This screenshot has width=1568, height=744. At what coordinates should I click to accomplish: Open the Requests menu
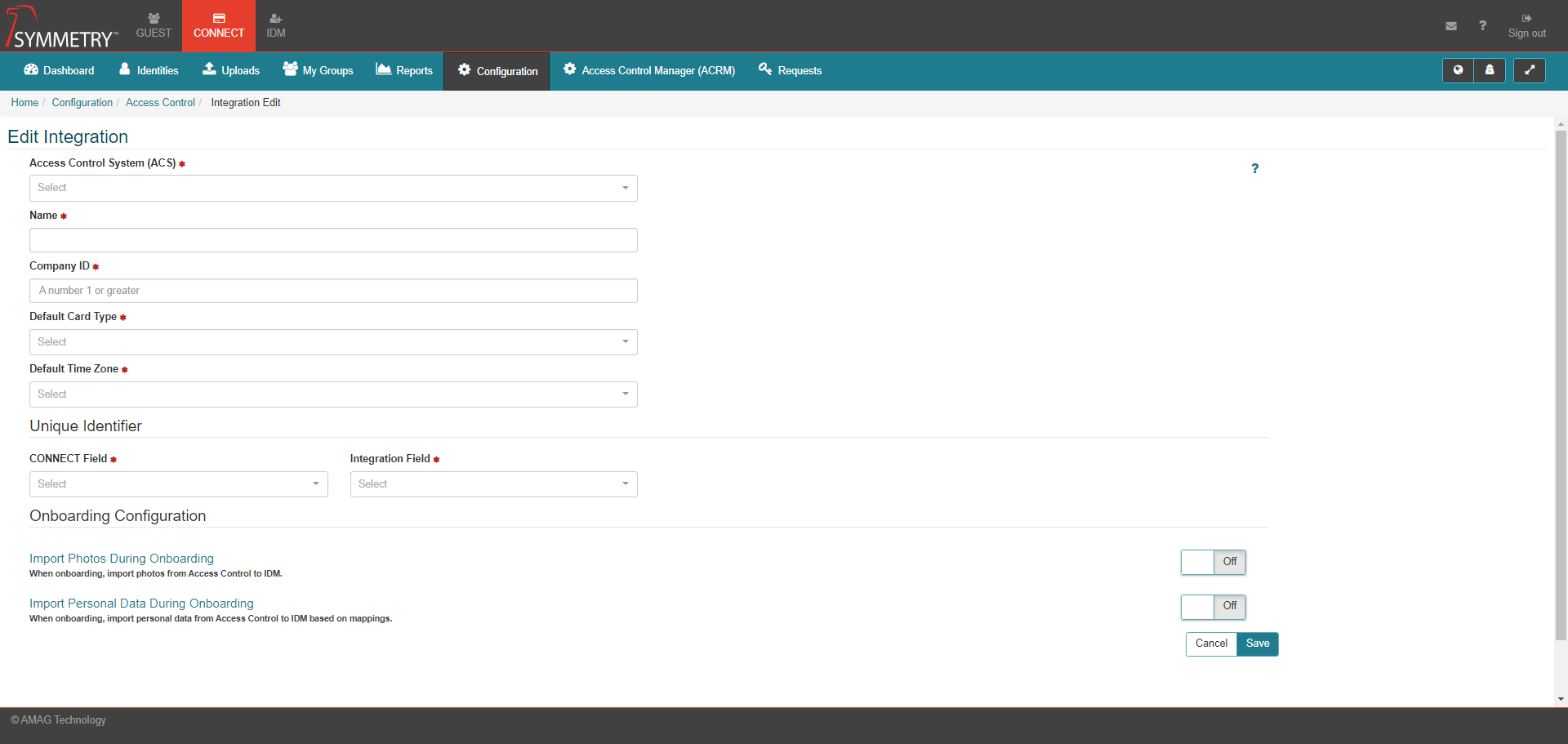(x=790, y=70)
